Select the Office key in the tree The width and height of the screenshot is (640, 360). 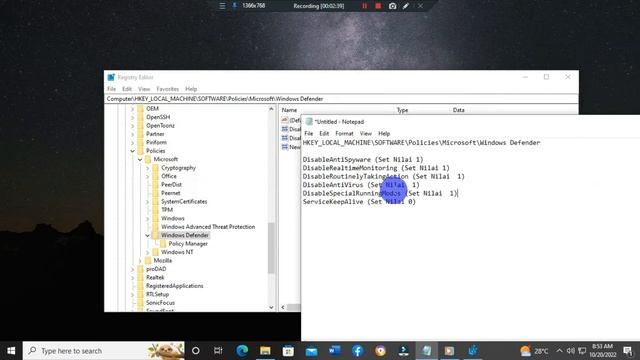(169, 176)
